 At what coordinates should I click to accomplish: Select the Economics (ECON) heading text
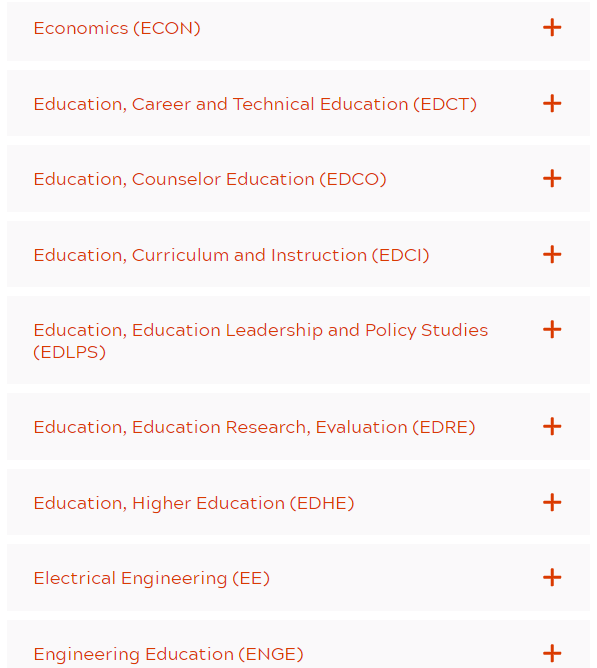pos(117,29)
